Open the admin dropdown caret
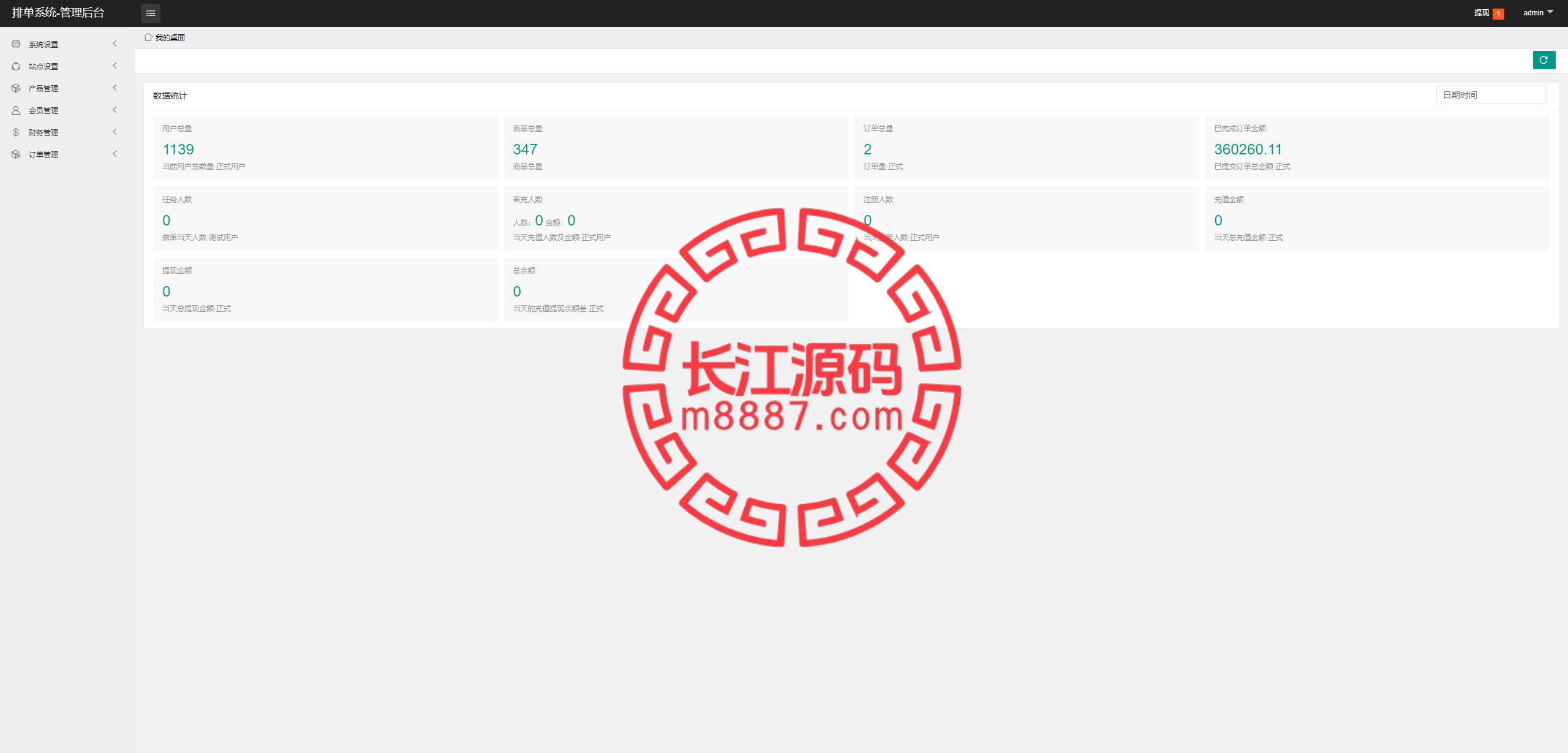1568x753 pixels. (x=1550, y=12)
